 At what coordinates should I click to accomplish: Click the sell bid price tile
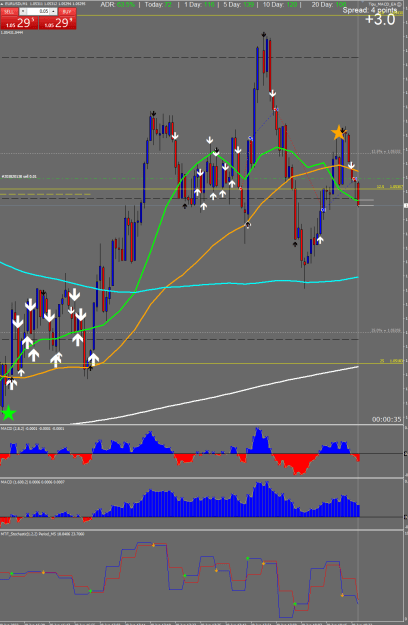pyautogui.click(x=19, y=23)
